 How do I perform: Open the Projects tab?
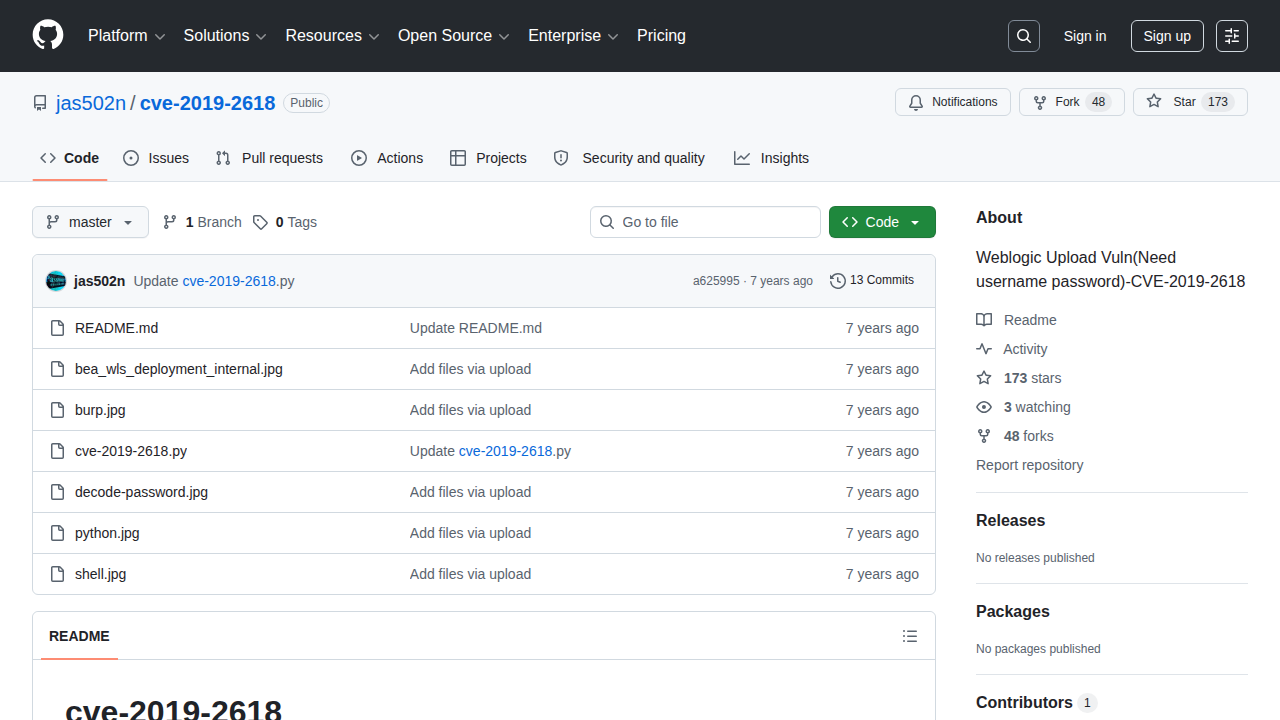[x=488, y=158]
